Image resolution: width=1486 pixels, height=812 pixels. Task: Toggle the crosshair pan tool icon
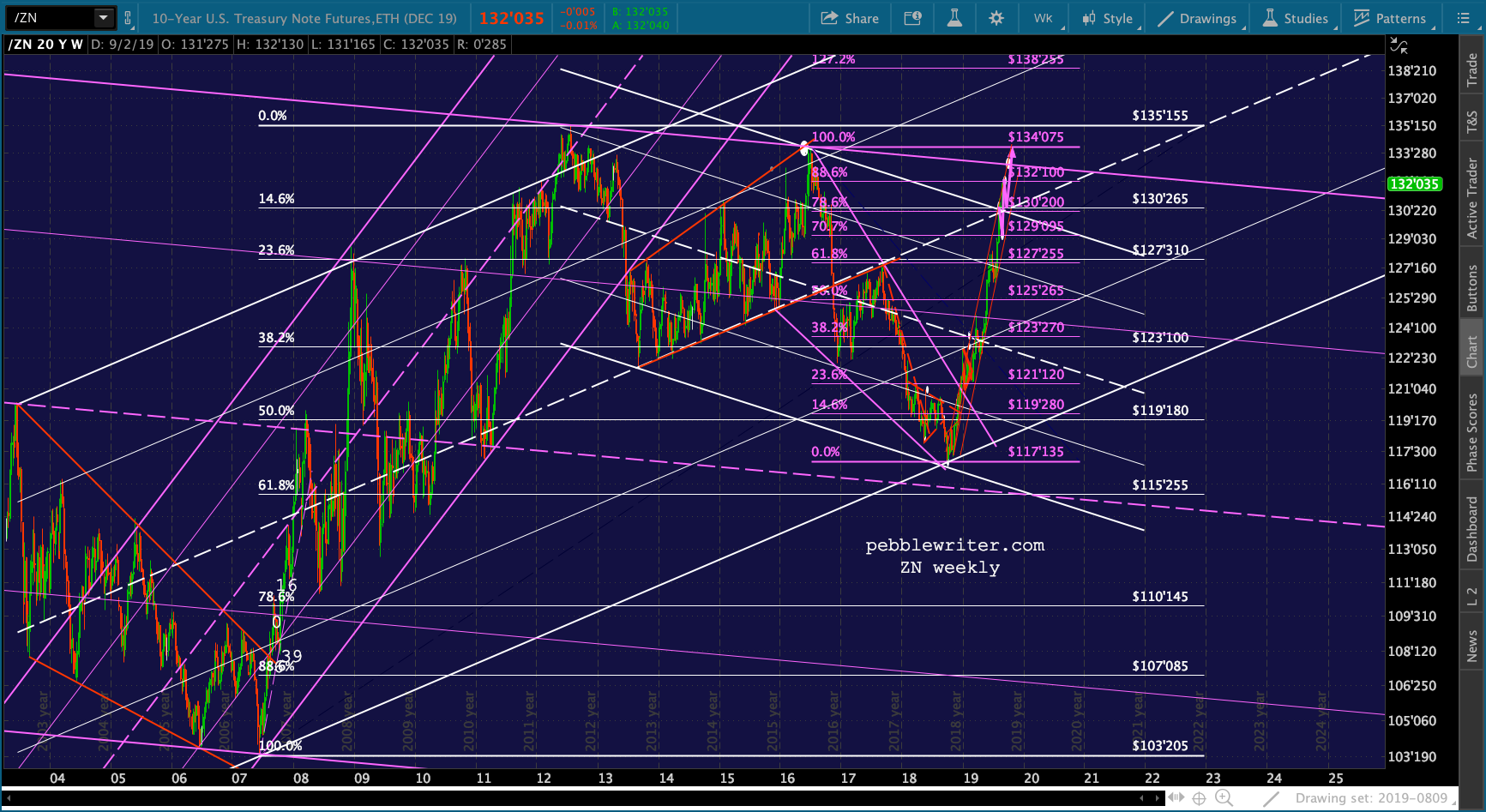pos(1199,798)
